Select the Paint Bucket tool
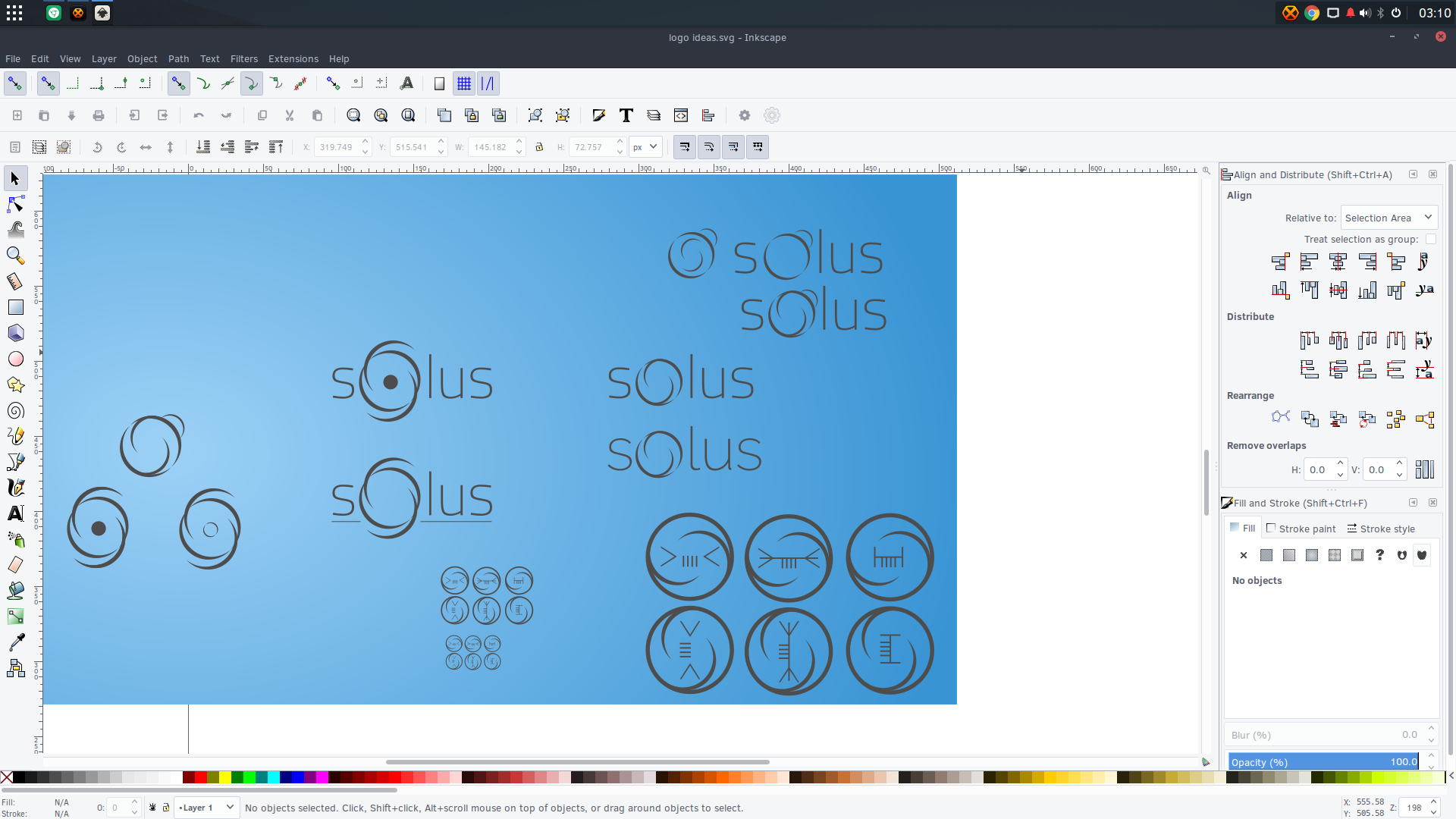 pos(15,591)
